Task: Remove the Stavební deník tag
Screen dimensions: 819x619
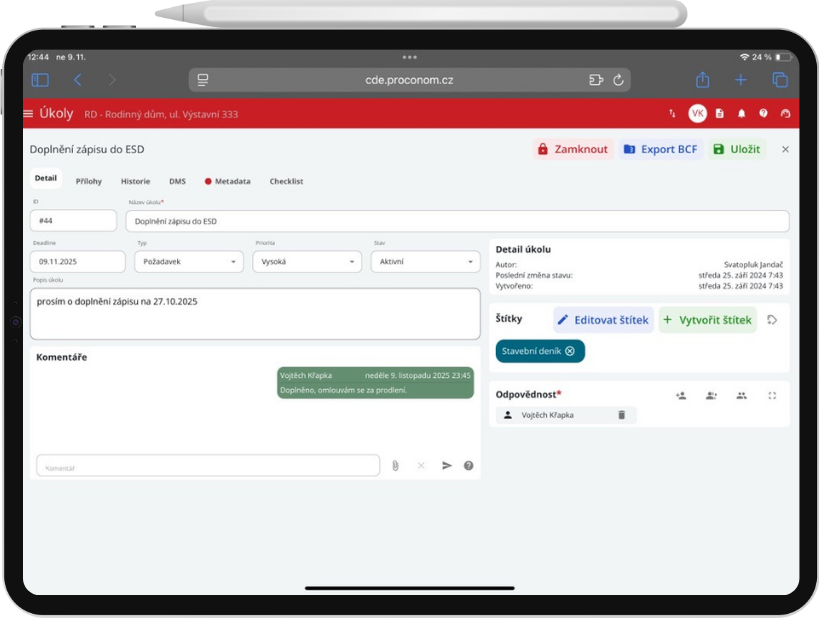Action: click(570, 351)
